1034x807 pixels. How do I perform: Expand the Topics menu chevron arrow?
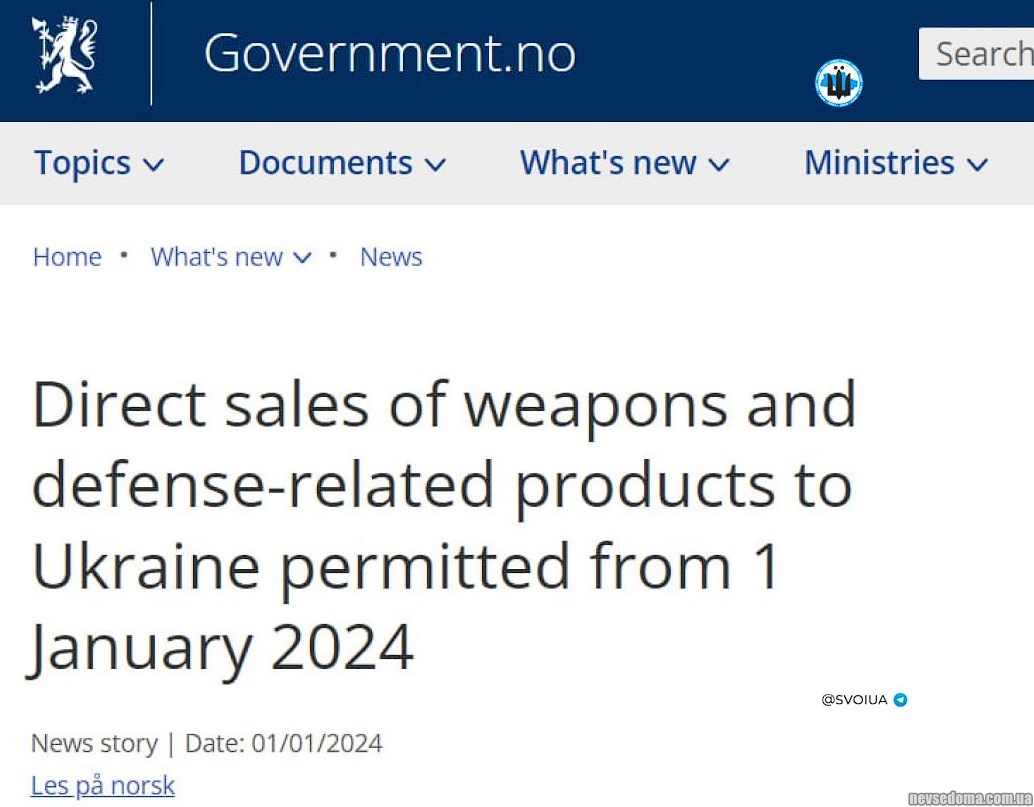[x=154, y=165]
